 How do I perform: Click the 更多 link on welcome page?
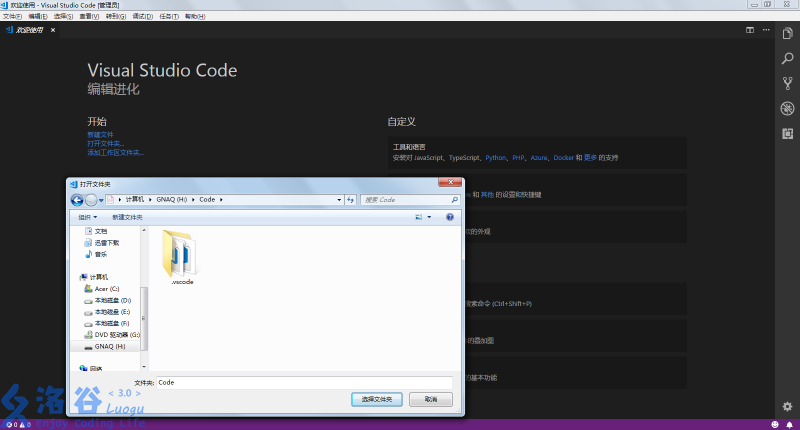pos(590,158)
